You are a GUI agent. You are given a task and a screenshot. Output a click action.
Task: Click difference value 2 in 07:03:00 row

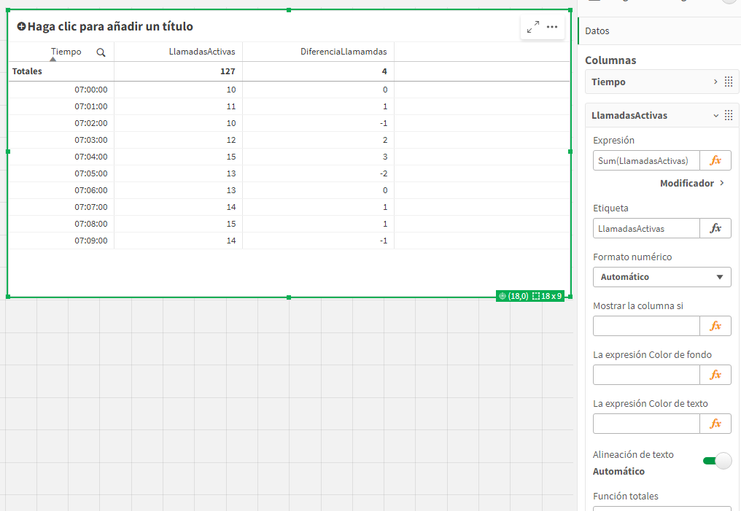coord(385,140)
